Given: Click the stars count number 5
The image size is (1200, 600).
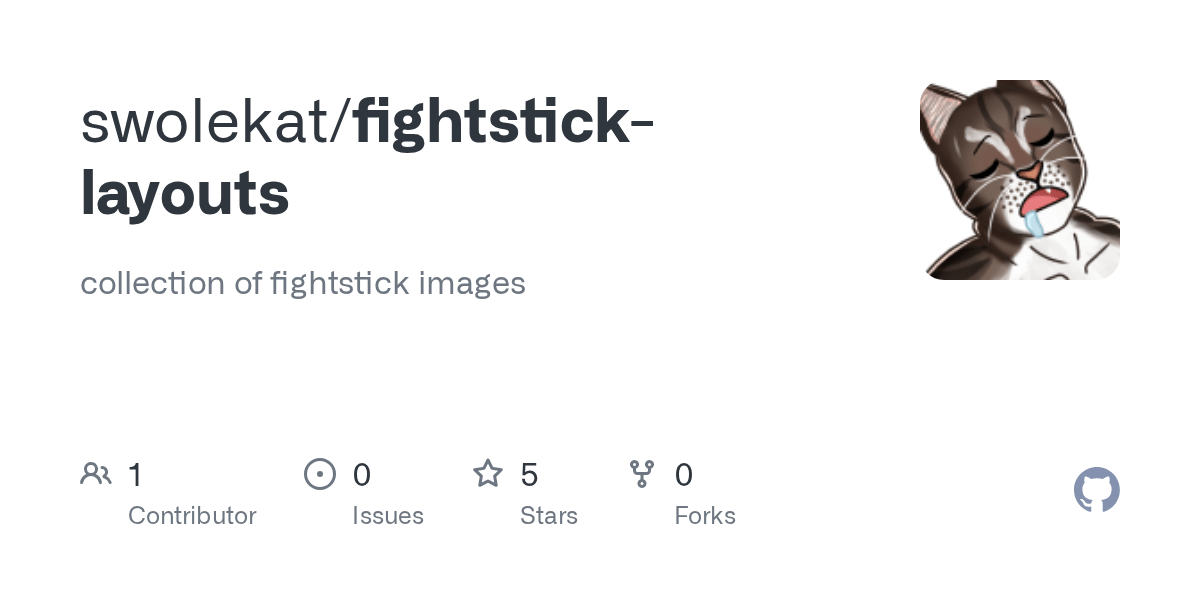Looking at the screenshot, I should point(530,474).
